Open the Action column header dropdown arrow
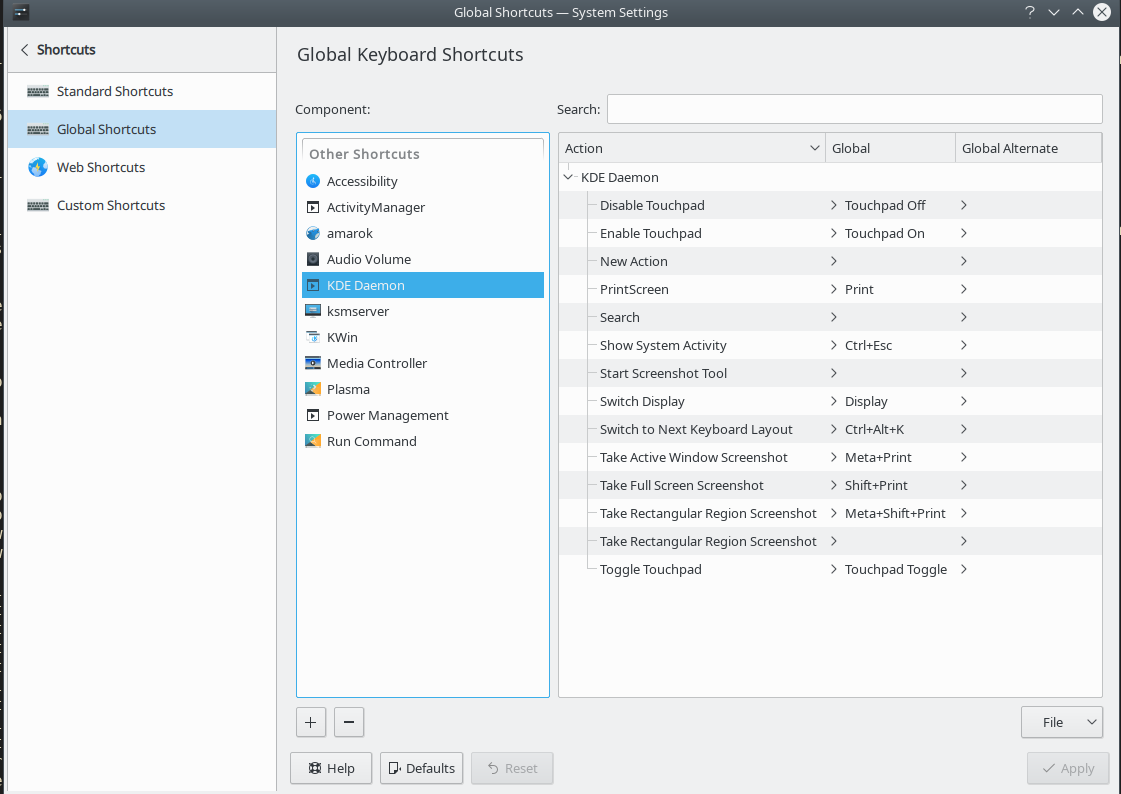This screenshot has height=794, width=1121. point(814,148)
